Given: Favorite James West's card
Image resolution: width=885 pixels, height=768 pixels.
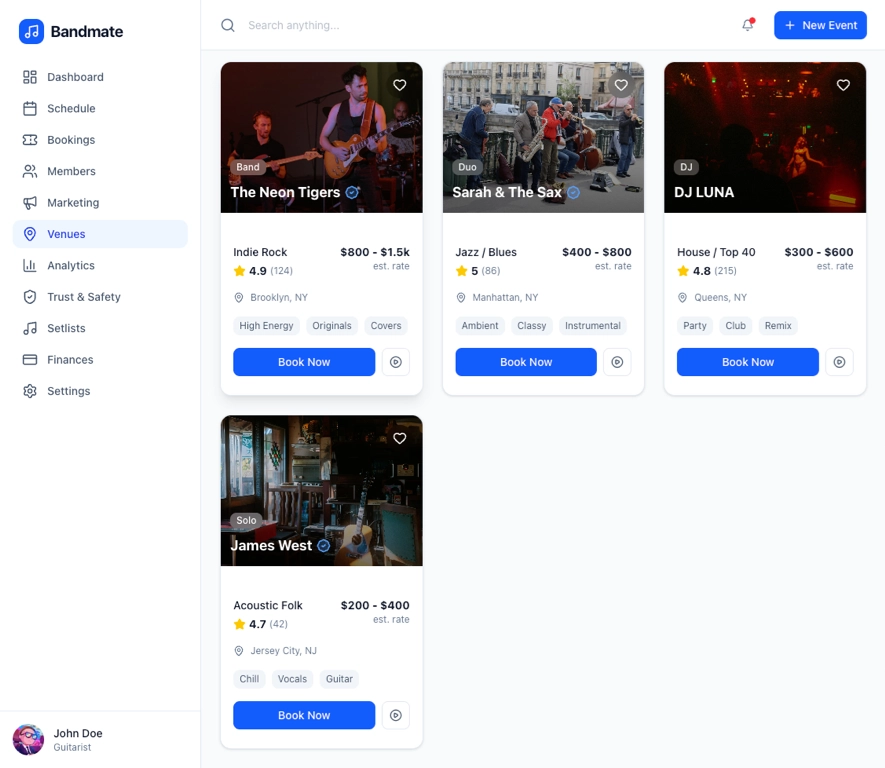Looking at the screenshot, I should (399, 438).
